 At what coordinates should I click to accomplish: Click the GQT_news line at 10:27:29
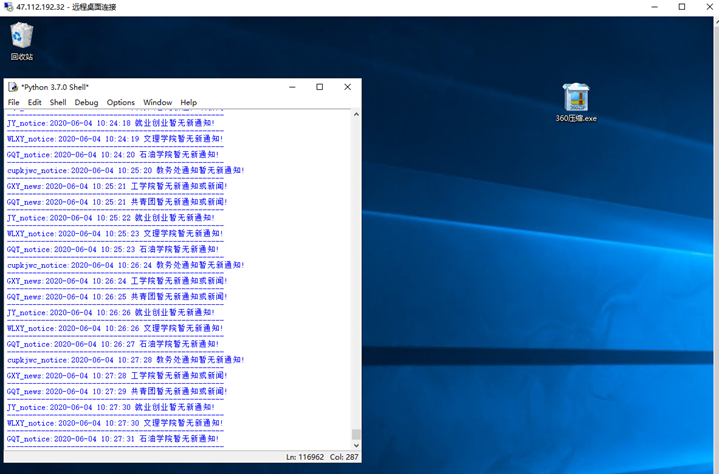117,391
